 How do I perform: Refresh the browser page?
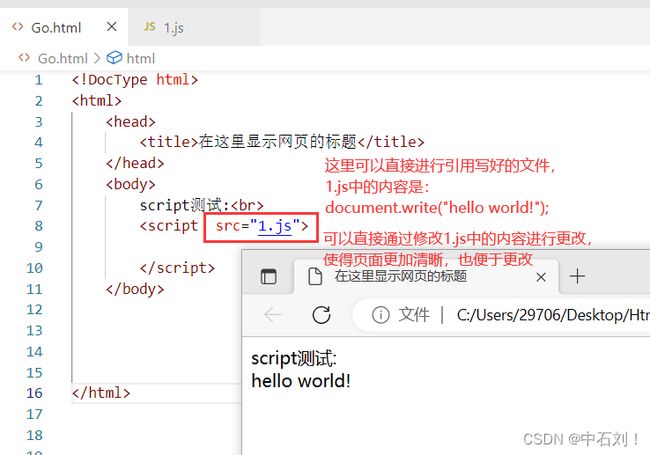321,315
